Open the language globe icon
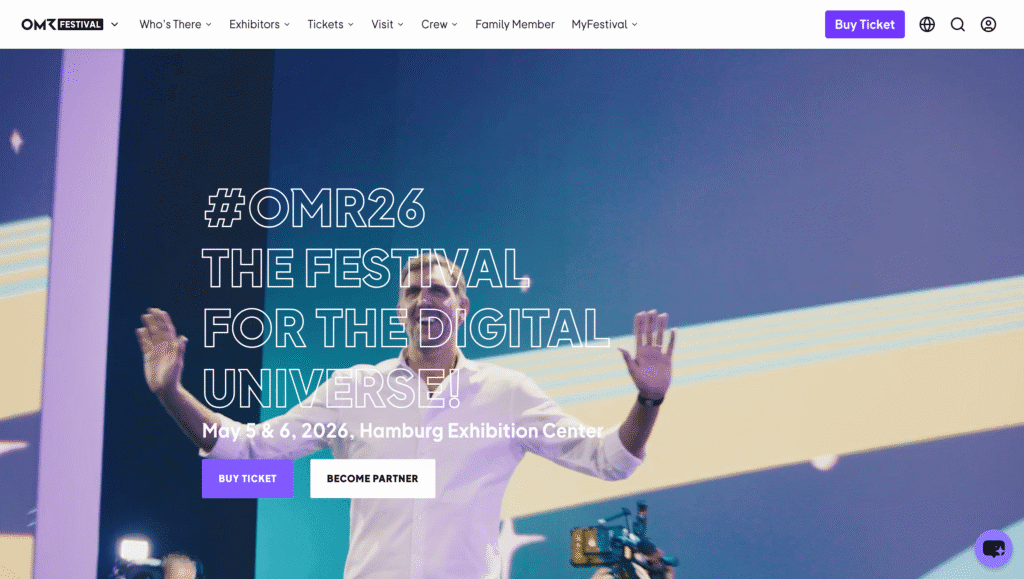The width and height of the screenshot is (1024, 579). click(x=927, y=24)
